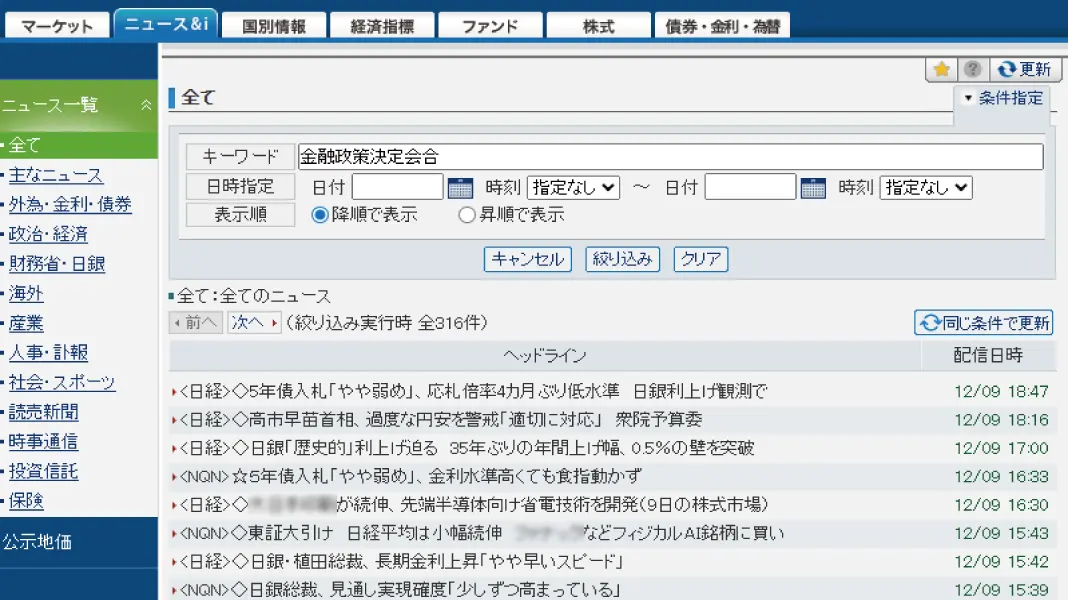Switch to the 国別情報 tab
1068x600 pixels.
point(274,26)
